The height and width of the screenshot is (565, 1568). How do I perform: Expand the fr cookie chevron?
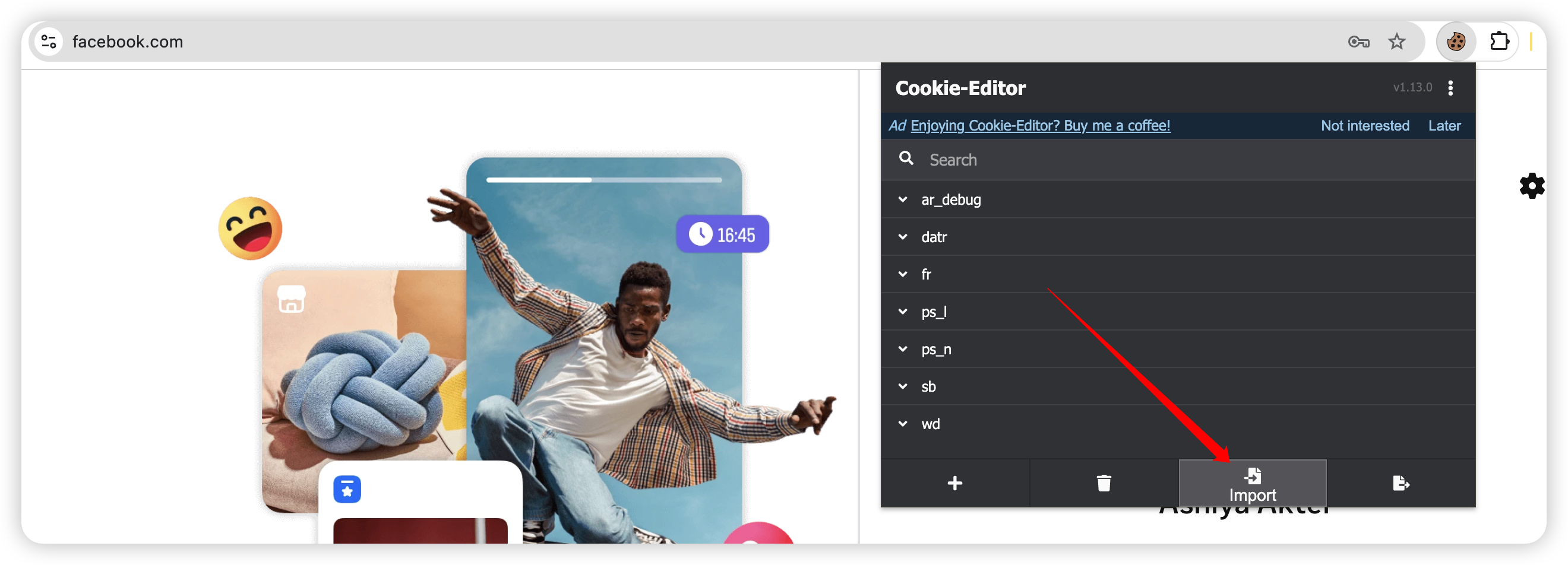click(903, 274)
